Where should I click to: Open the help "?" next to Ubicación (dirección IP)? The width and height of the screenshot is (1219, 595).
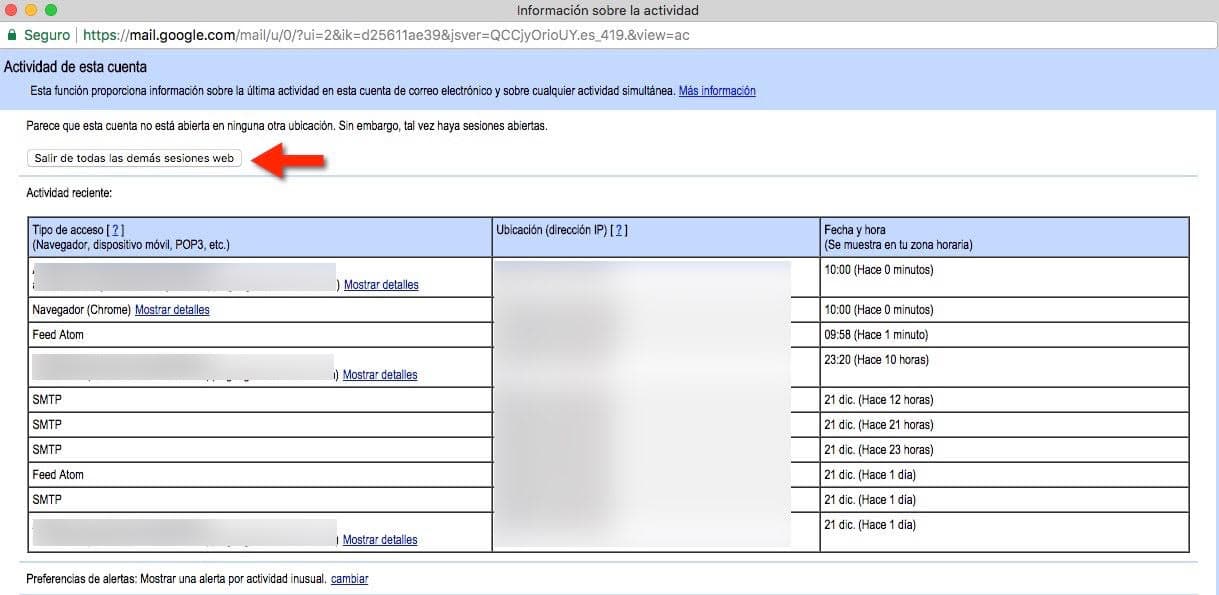[620, 230]
